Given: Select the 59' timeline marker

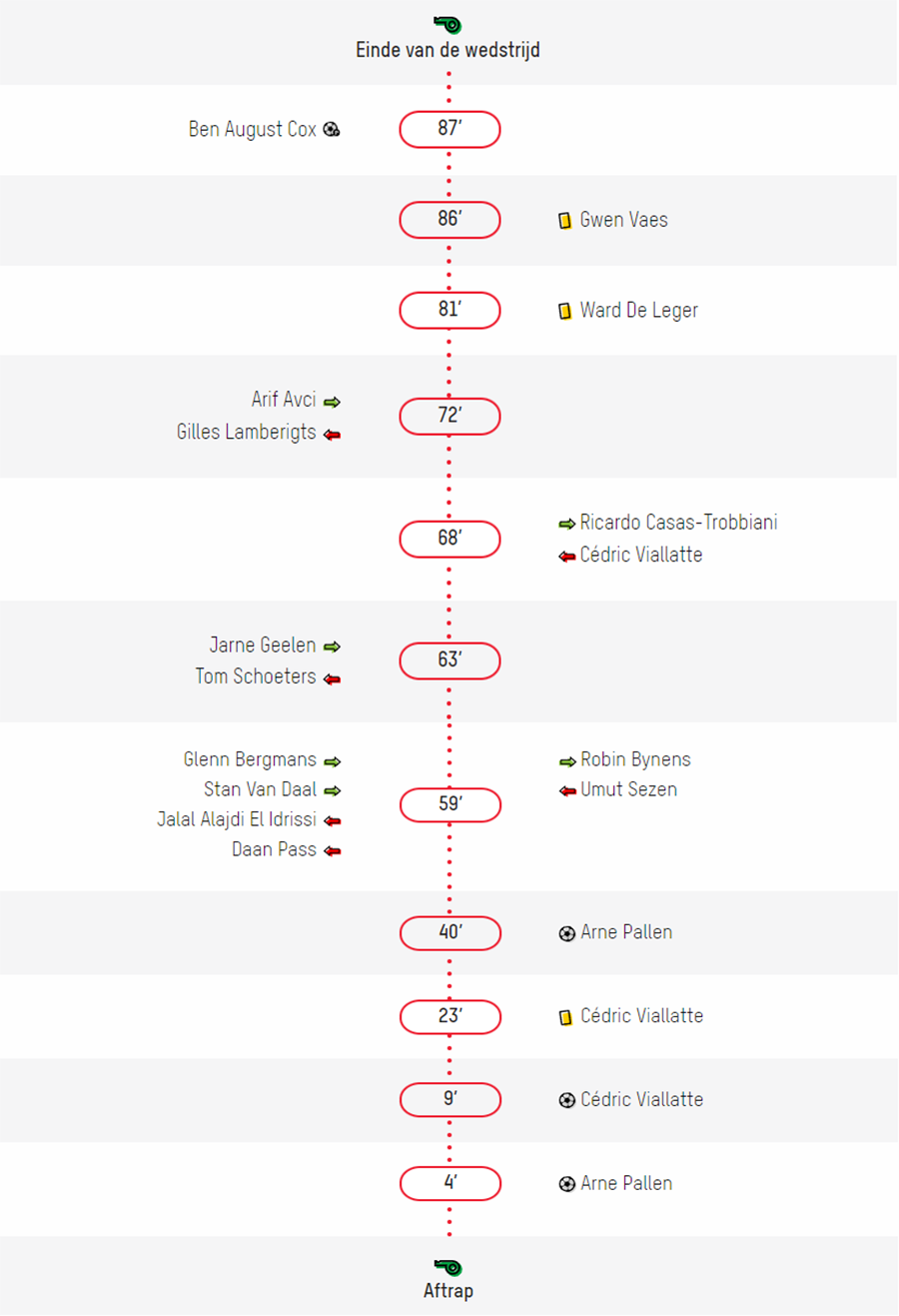Looking at the screenshot, I should tap(449, 804).
